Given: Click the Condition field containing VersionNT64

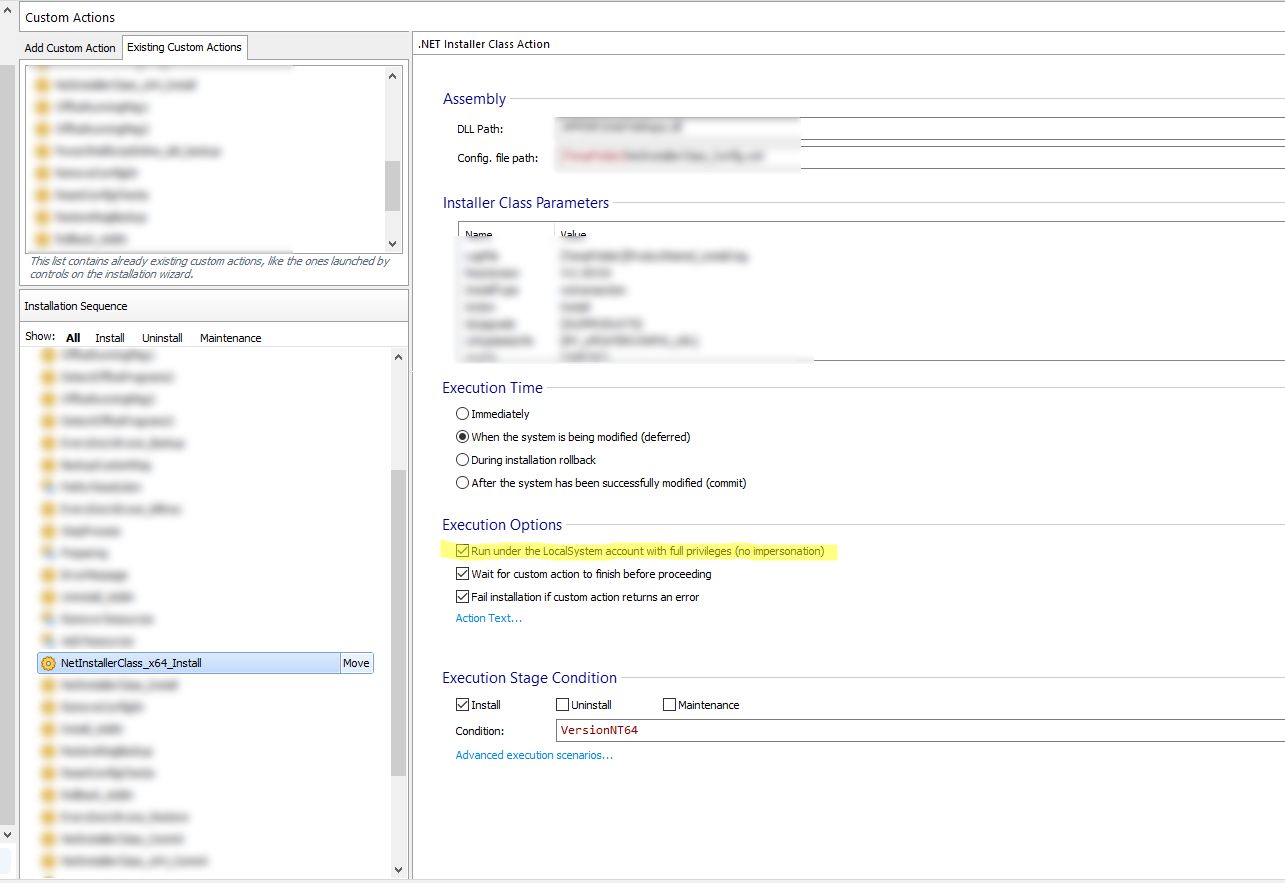Looking at the screenshot, I should pos(900,730).
